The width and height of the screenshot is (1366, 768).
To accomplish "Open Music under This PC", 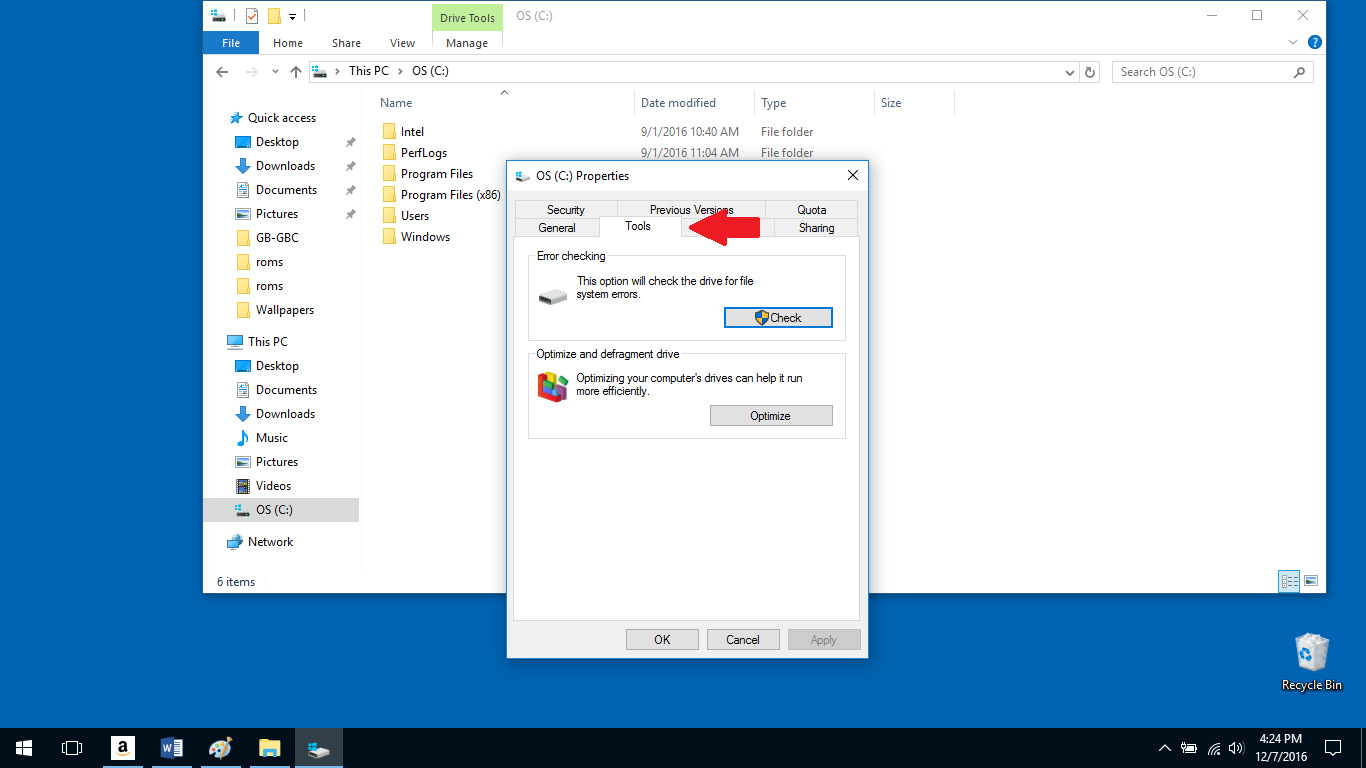I will [x=271, y=438].
